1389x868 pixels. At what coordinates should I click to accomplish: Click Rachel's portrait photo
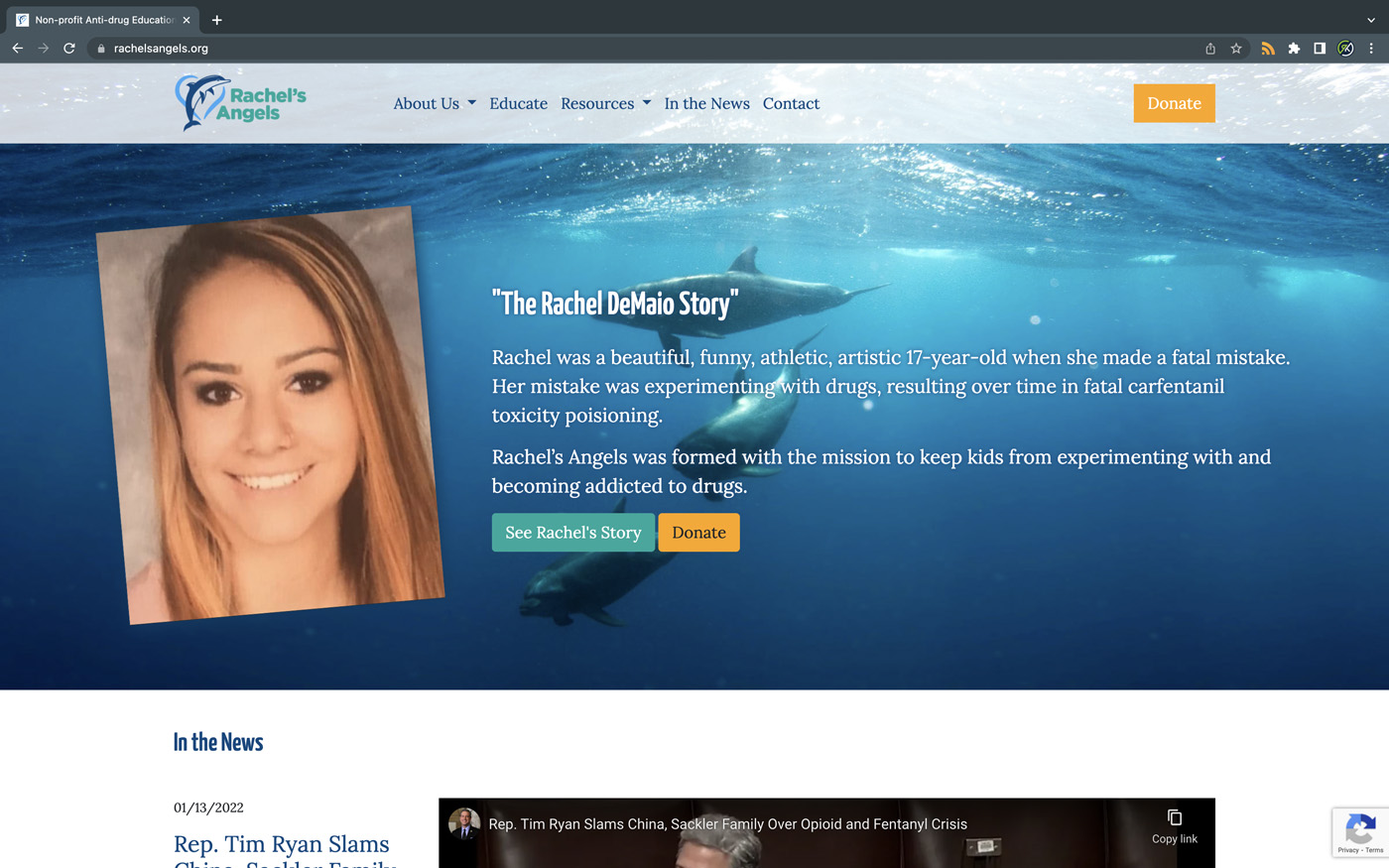pos(270,415)
